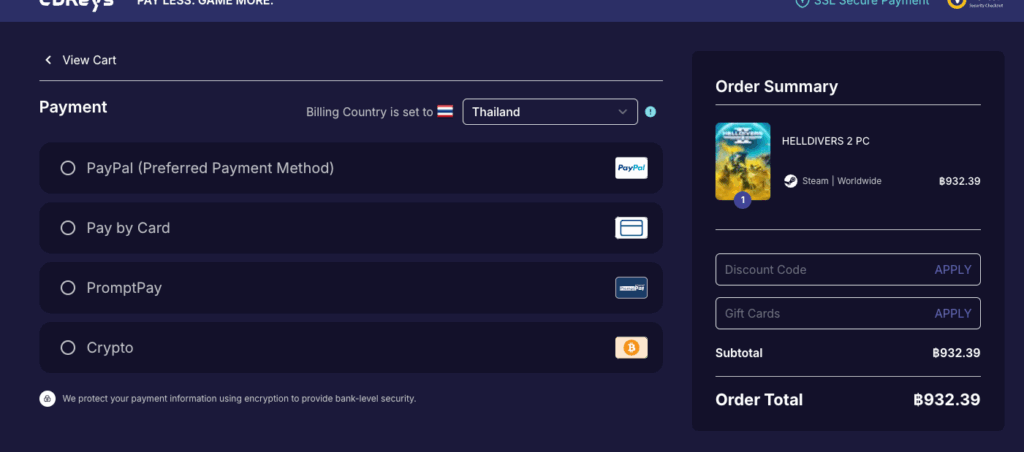The image size is (1024, 452).
Task: Select the Pay by Card radio button
Action: point(68,228)
